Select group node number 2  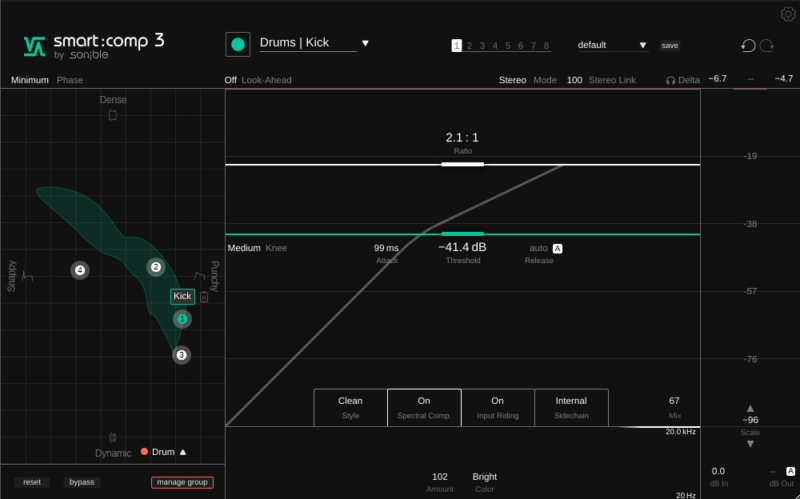pos(155,267)
